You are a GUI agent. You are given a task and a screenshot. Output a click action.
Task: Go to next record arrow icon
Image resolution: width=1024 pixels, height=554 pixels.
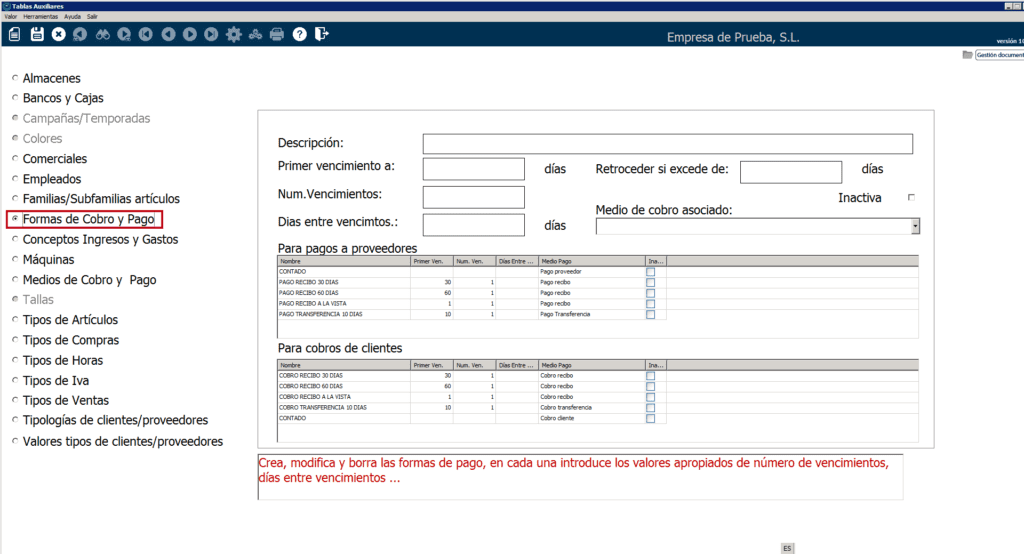[190, 35]
